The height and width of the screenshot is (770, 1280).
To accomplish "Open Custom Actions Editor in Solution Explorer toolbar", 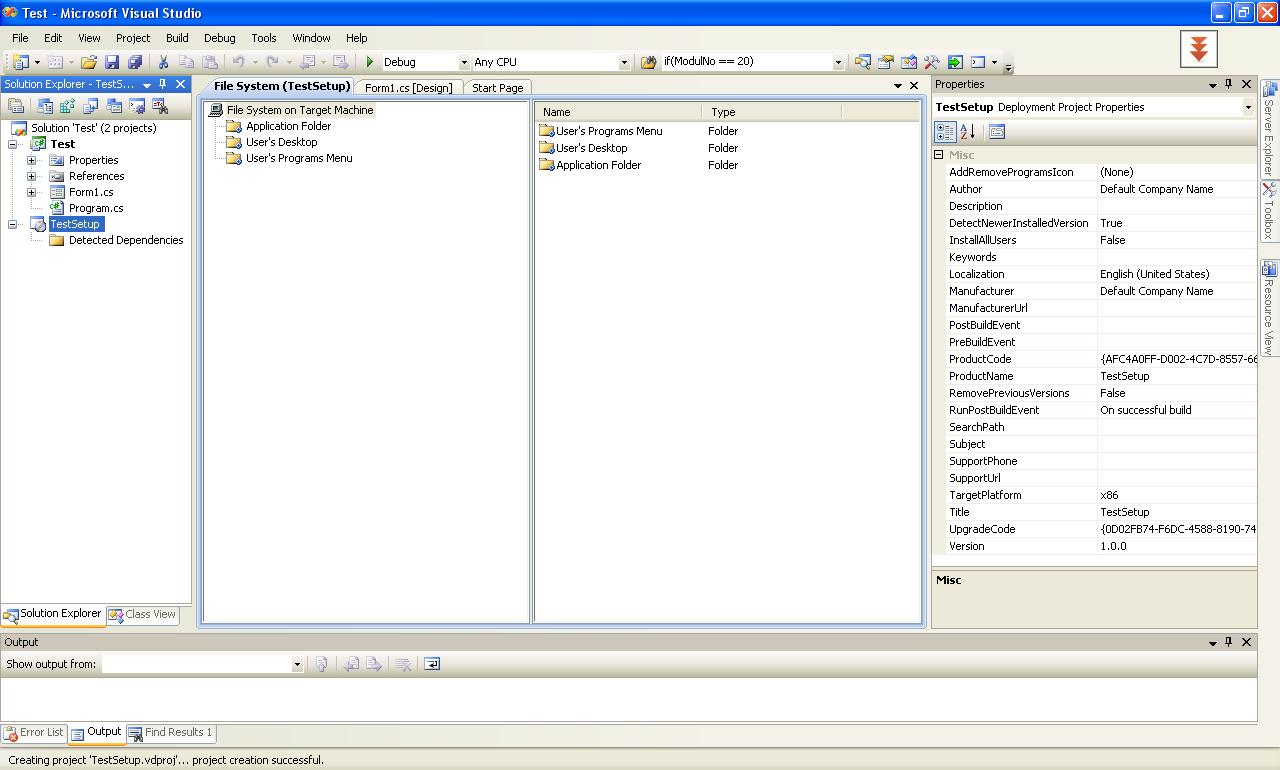I will (x=137, y=105).
